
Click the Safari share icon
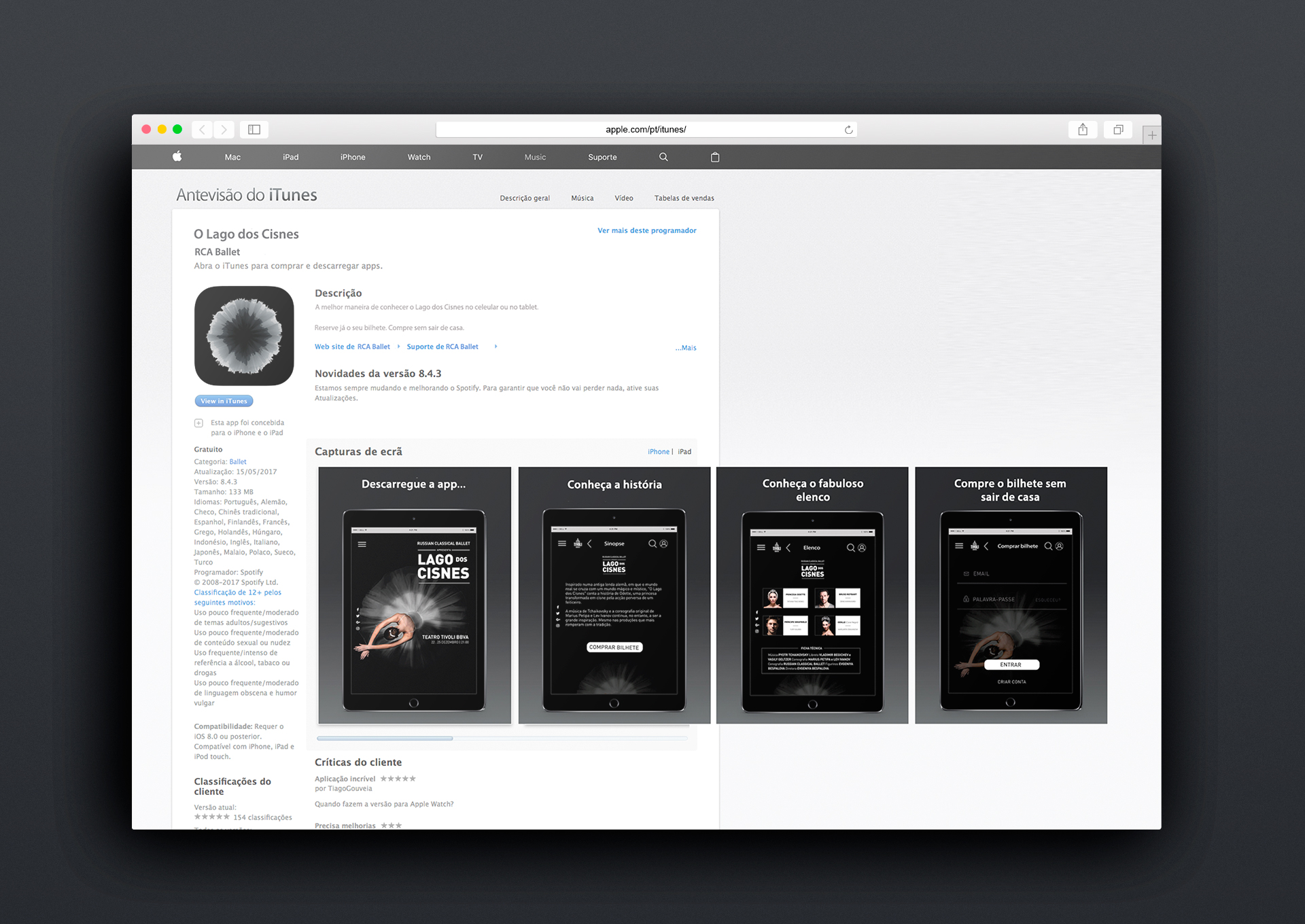point(1083,129)
